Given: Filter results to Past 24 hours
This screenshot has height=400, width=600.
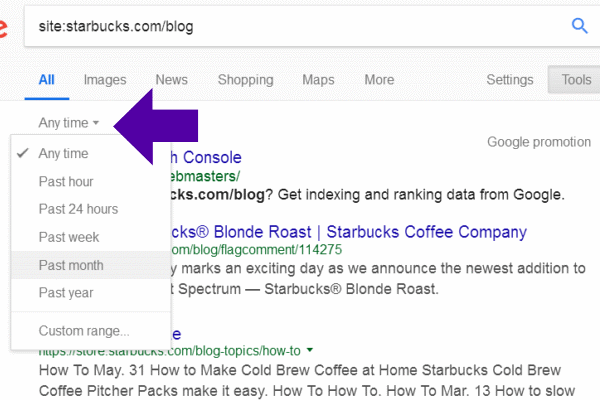Looking at the screenshot, I should (x=78, y=209).
